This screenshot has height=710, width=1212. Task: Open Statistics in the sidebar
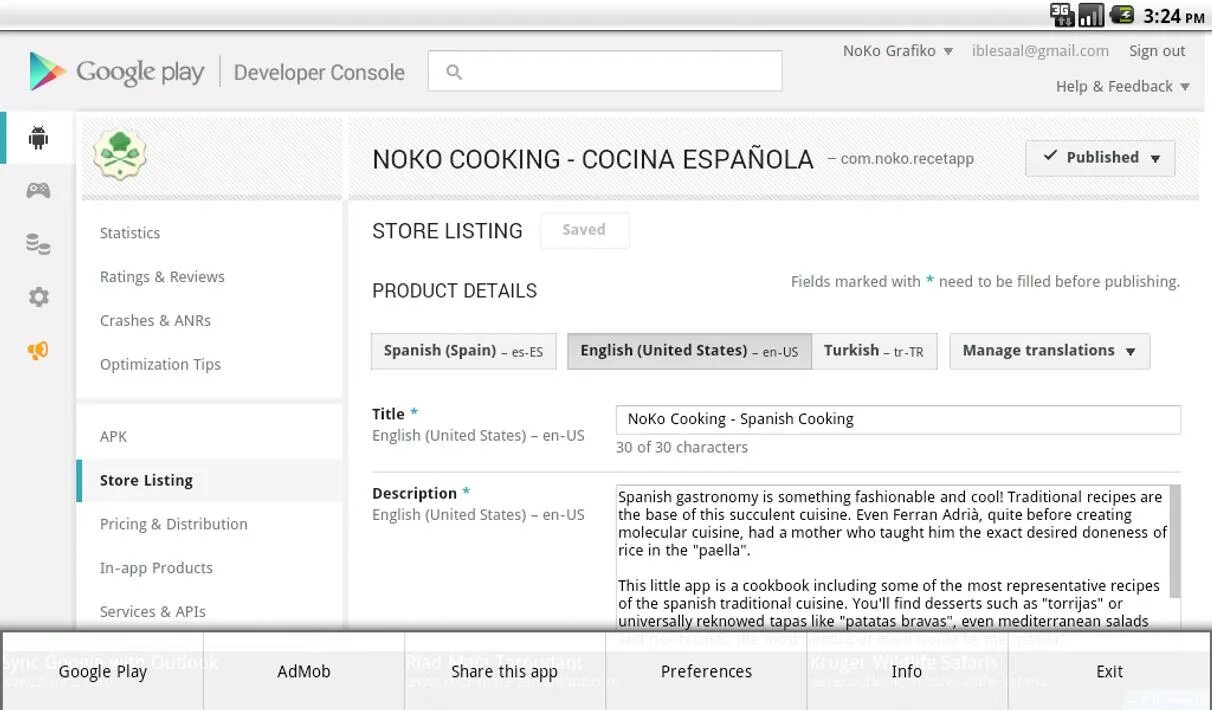click(130, 233)
